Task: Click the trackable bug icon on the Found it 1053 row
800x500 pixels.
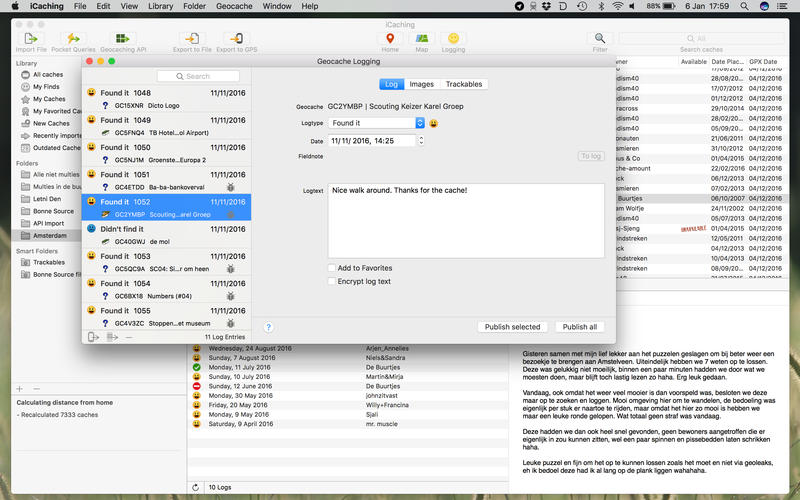Action: (x=231, y=269)
